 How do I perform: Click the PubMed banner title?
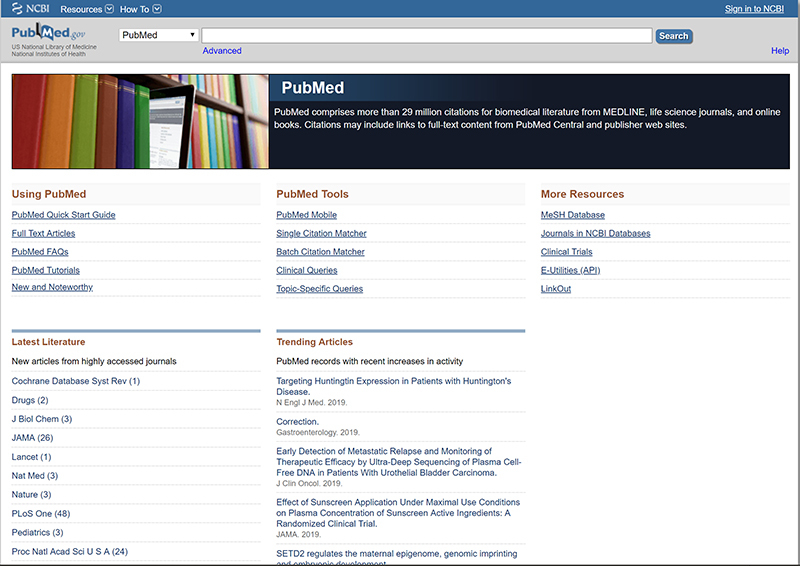click(x=313, y=88)
